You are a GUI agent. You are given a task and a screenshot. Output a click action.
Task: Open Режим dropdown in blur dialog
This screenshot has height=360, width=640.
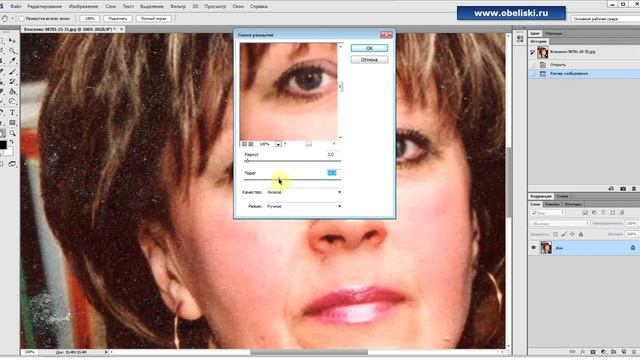point(304,207)
